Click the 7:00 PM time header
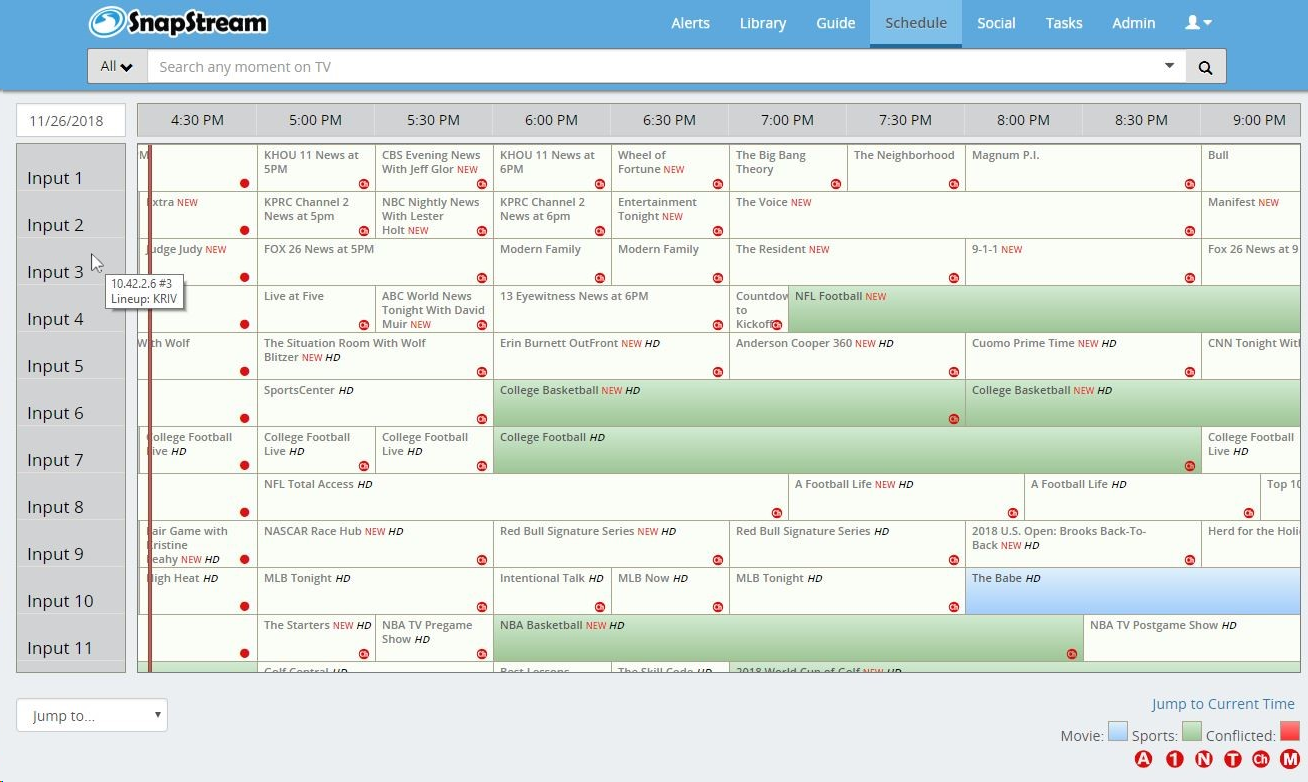 tap(787, 120)
